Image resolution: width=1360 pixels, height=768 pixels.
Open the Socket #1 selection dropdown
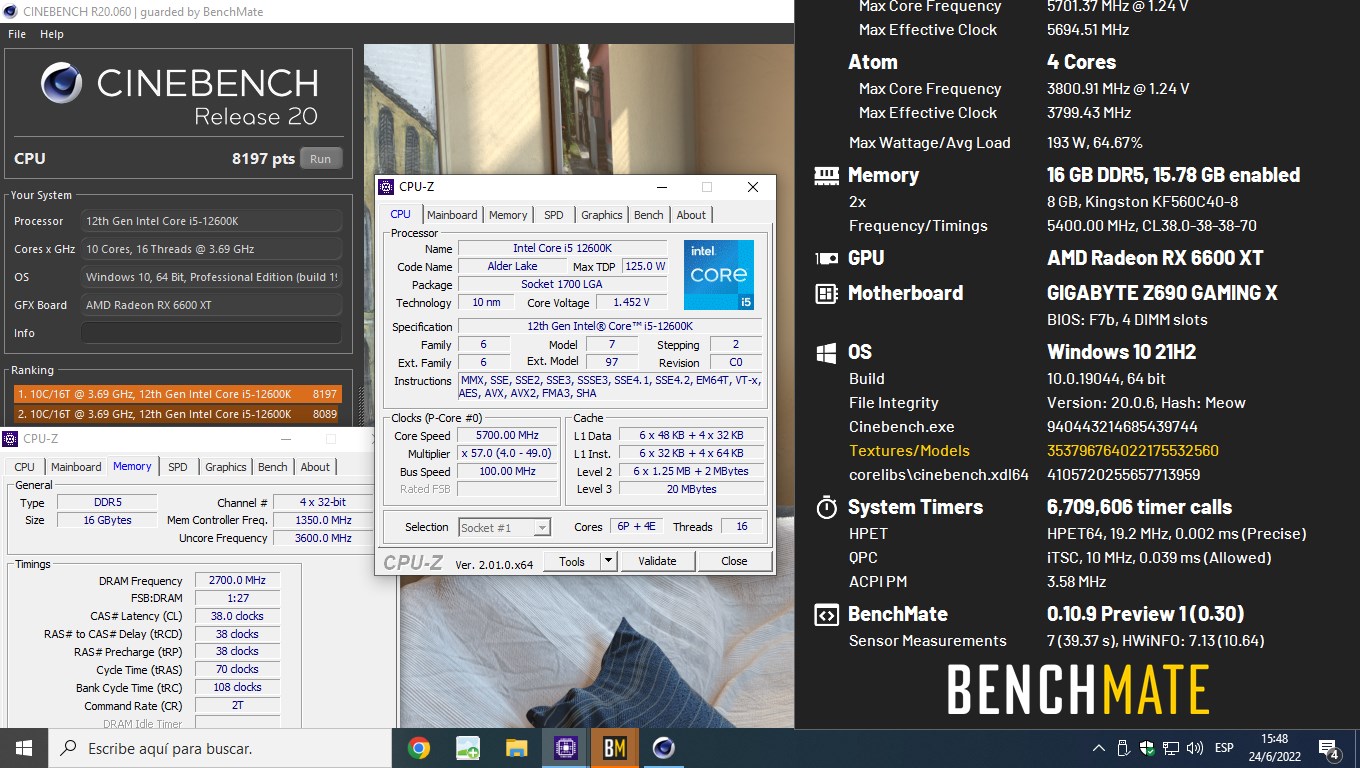point(505,527)
